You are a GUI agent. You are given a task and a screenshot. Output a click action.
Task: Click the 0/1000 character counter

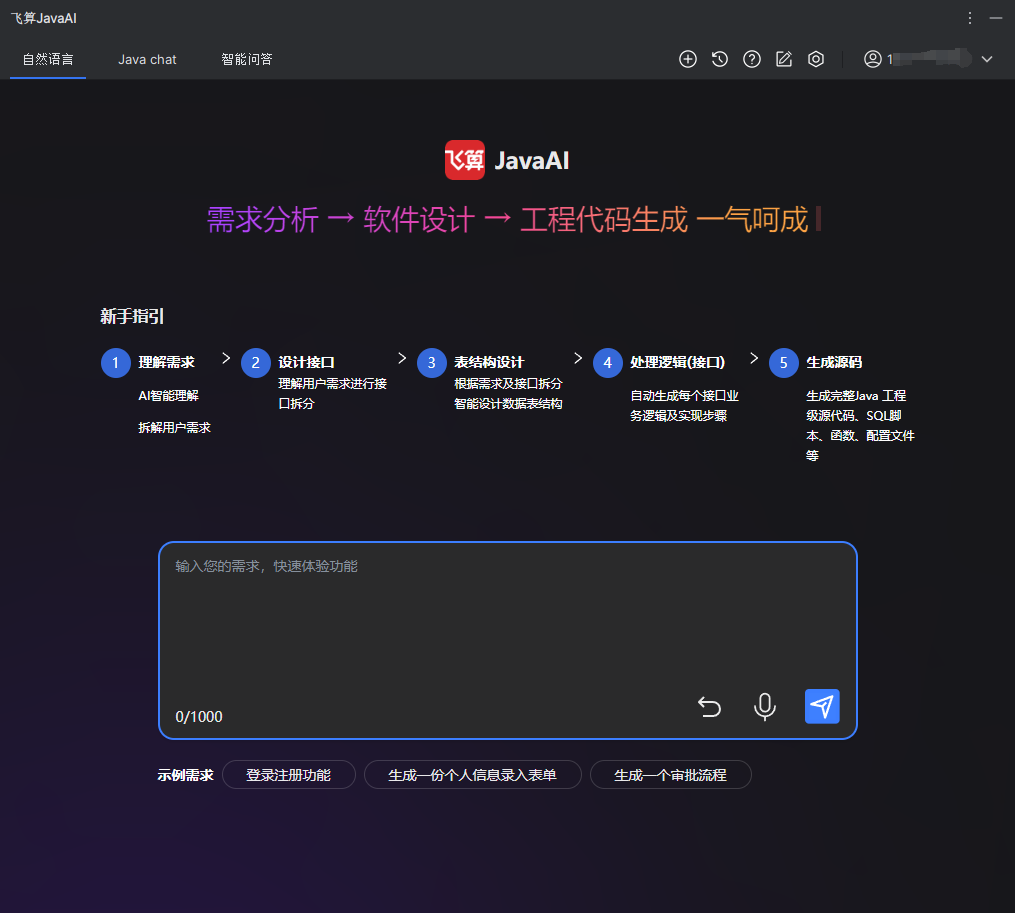click(x=199, y=717)
